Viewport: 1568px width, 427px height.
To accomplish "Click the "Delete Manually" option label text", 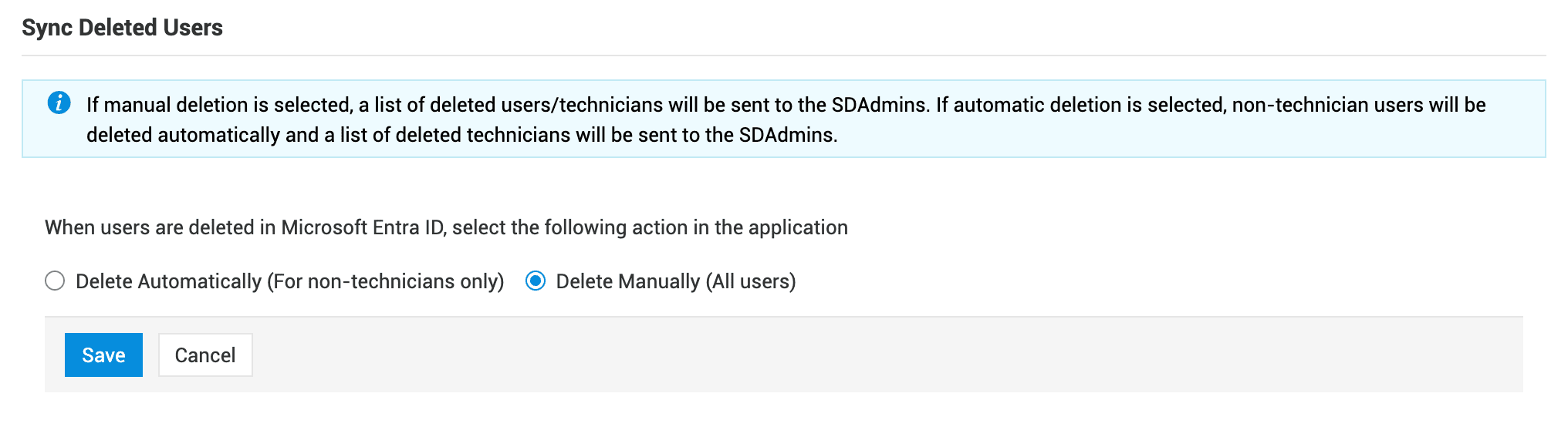I will [627, 281].
